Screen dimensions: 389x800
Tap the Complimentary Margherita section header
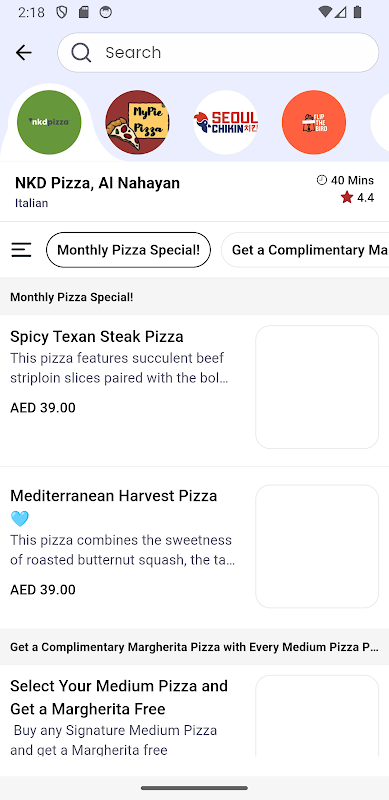(x=194, y=647)
